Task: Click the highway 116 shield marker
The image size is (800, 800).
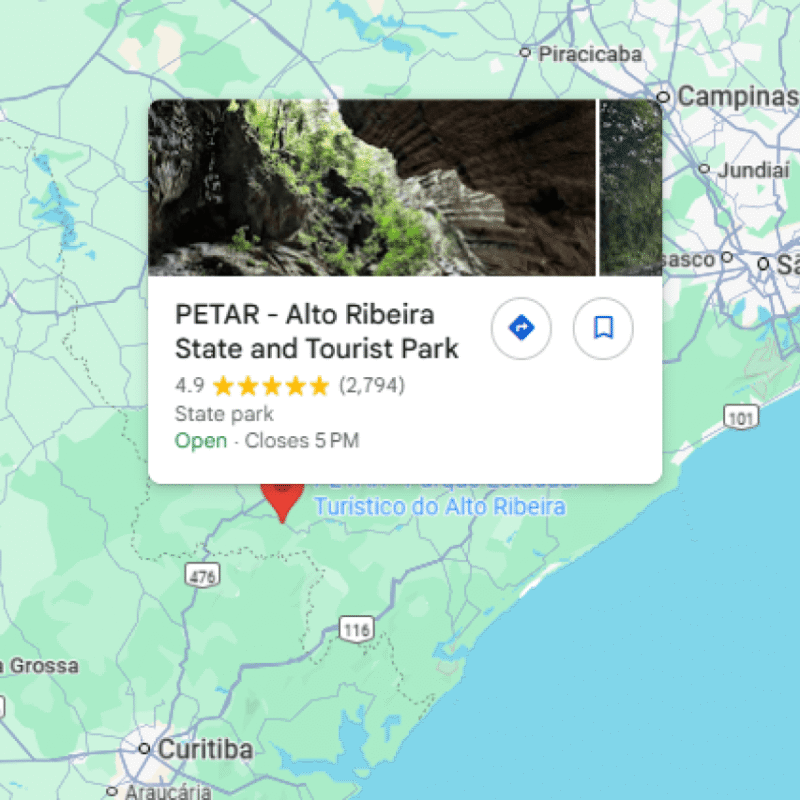Action: click(x=357, y=629)
